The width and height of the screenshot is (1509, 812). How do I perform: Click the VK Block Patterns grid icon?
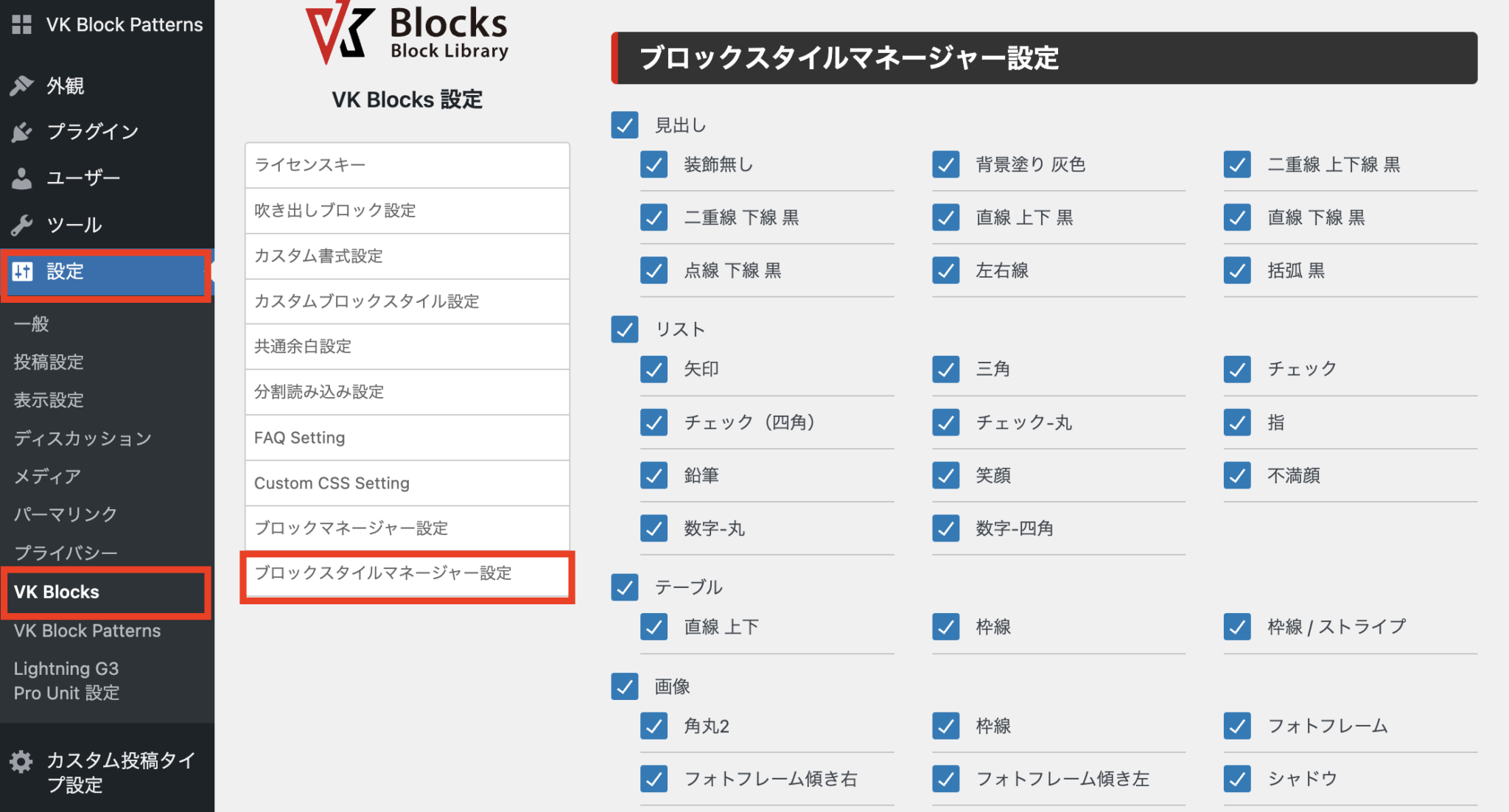22,24
